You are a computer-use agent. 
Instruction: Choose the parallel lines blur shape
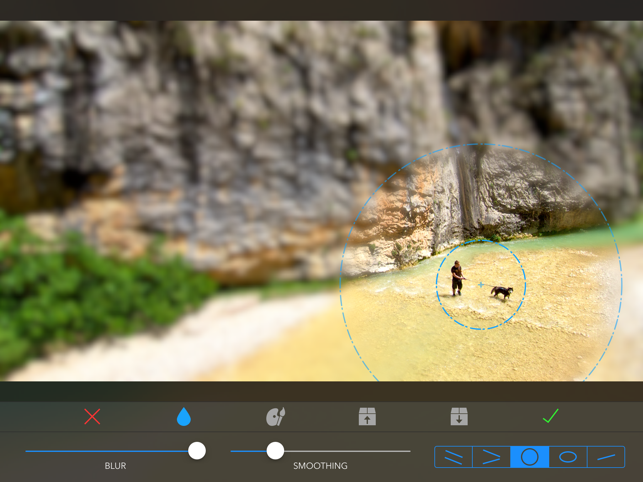coord(454,457)
